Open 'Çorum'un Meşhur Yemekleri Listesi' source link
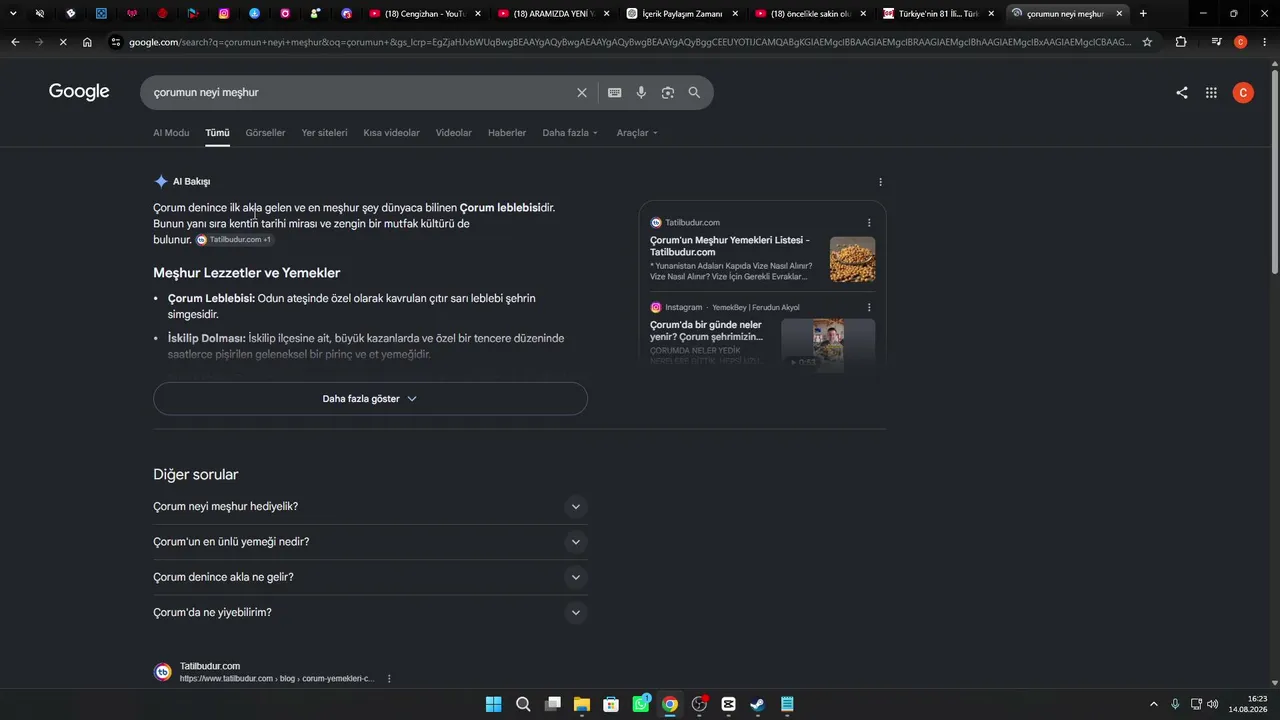The height and width of the screenshot is (720, 1280). pos(730,246)
